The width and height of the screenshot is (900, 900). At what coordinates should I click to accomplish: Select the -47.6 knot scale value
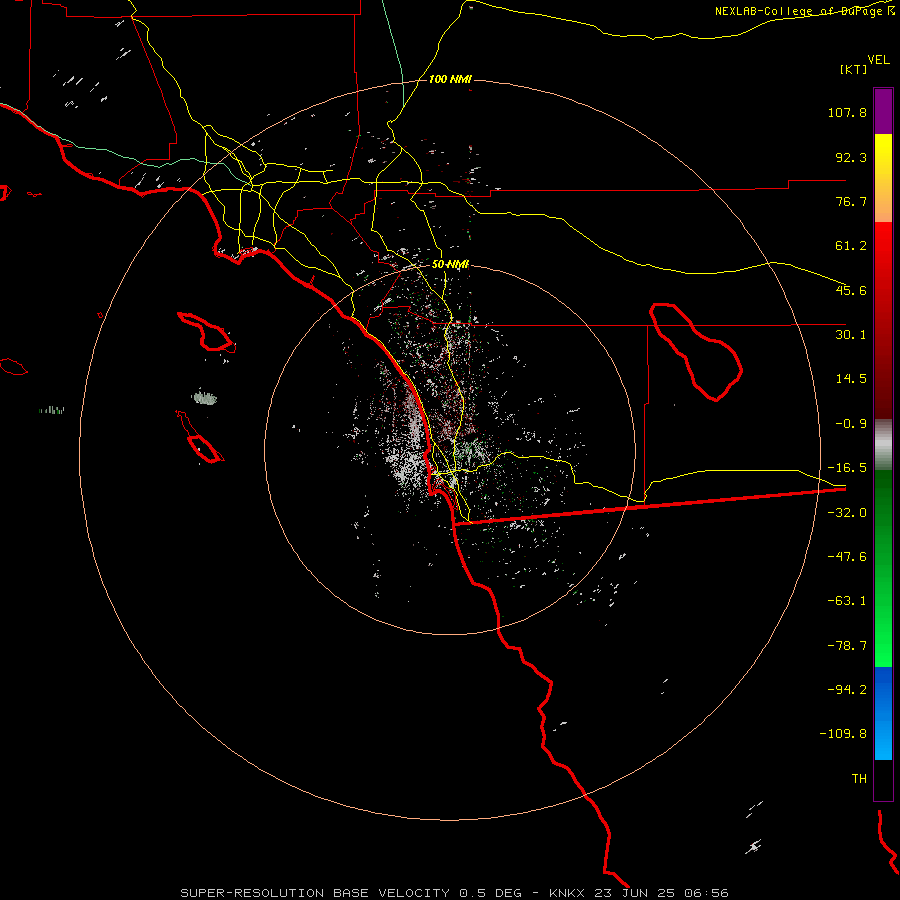point(847,557)
